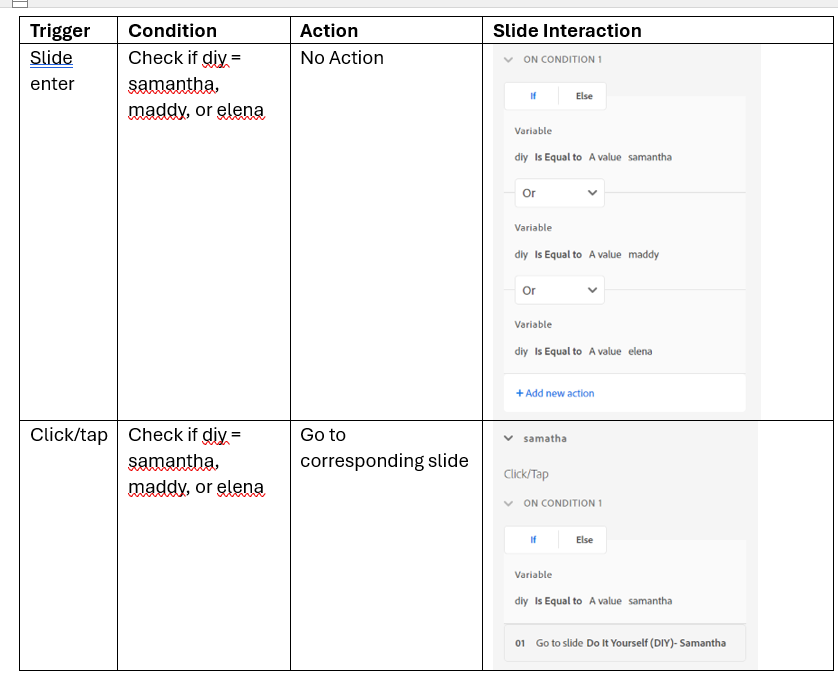Select the If tab under the Click/Tap trigger
The image size is (838, 679).
tap(533, 540)
